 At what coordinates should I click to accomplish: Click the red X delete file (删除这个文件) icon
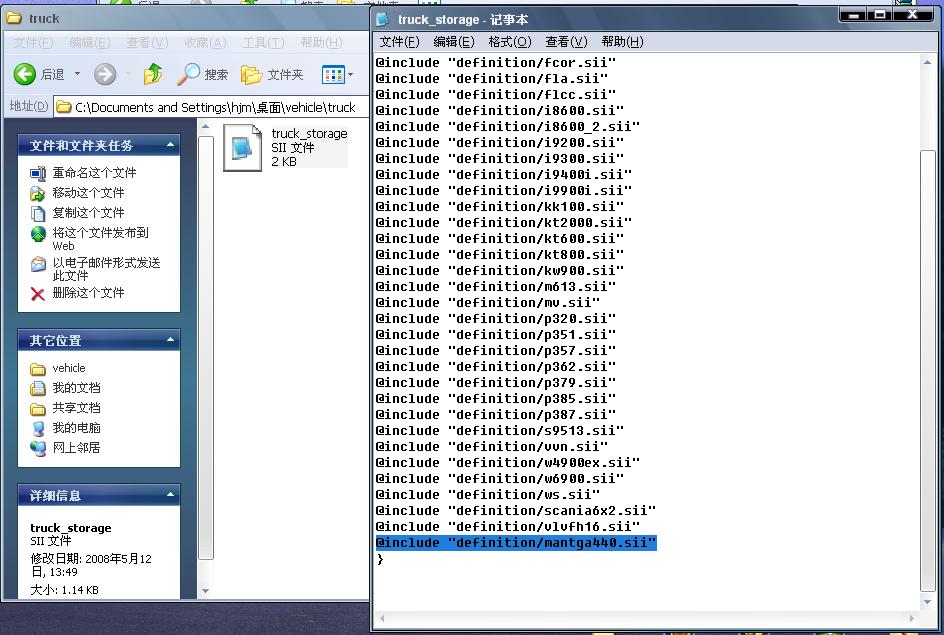click(38, 293)
